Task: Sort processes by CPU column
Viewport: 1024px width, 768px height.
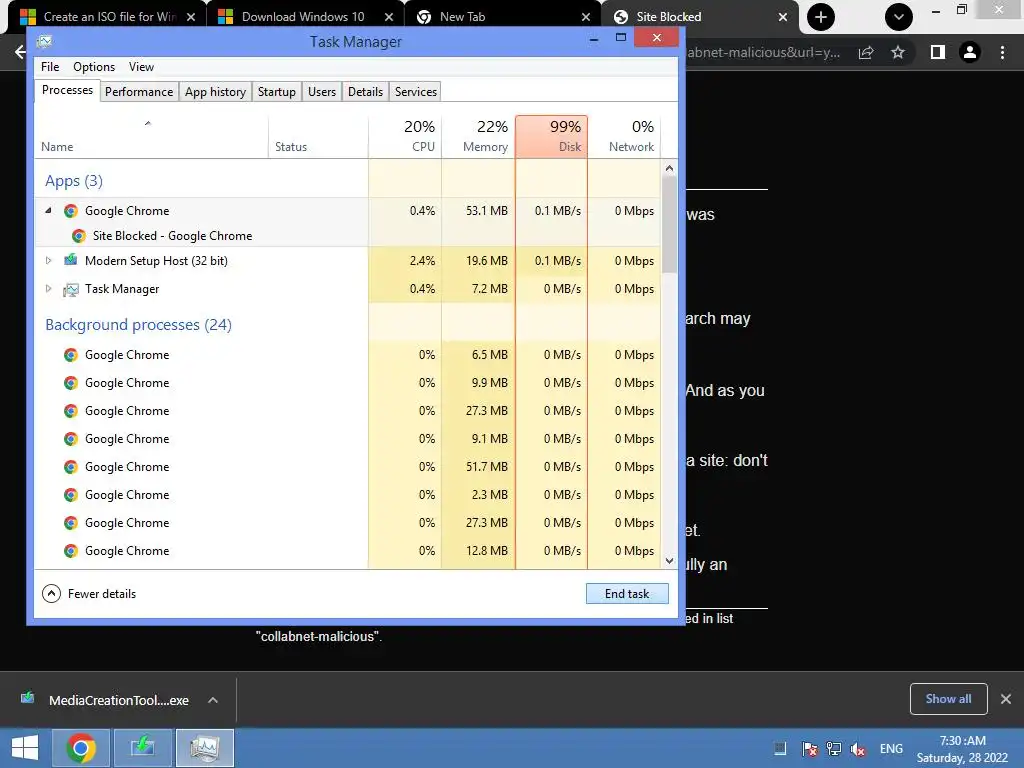Action: tap(406, 136)
